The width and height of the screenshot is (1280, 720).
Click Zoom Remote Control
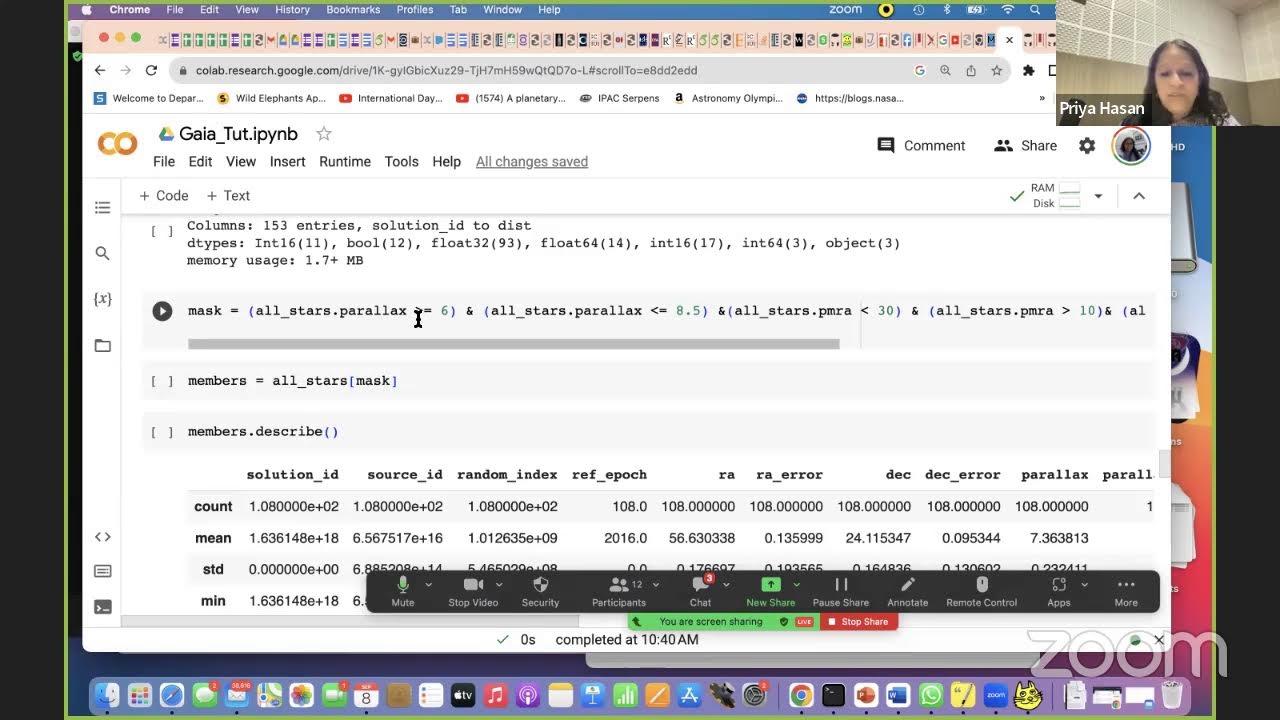[982, 591]
